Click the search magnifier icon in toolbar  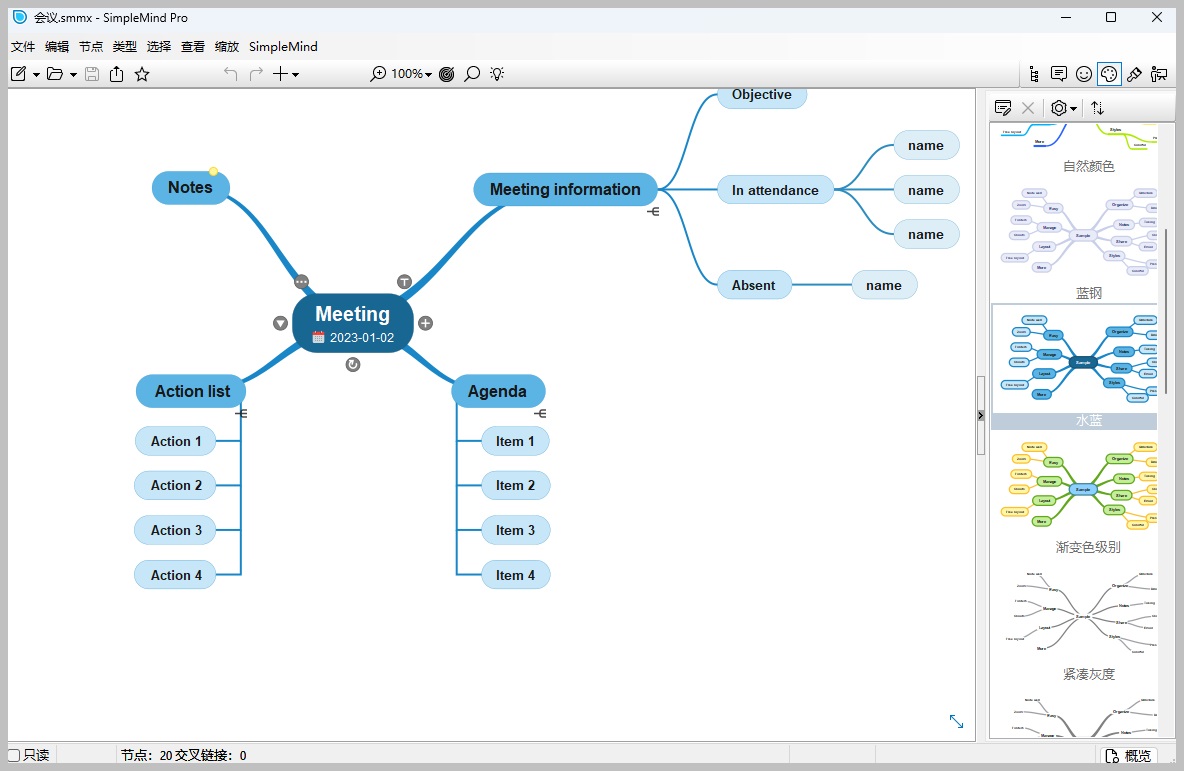(471, 74)
